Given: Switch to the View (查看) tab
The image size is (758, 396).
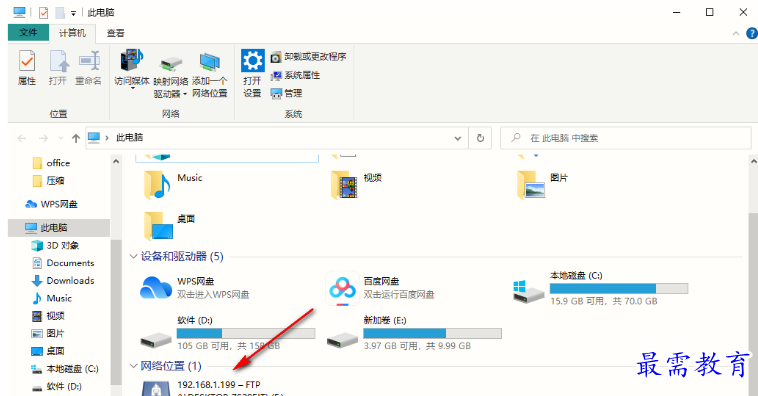Looking at the screenshot, I should click(x=115, y=33).
